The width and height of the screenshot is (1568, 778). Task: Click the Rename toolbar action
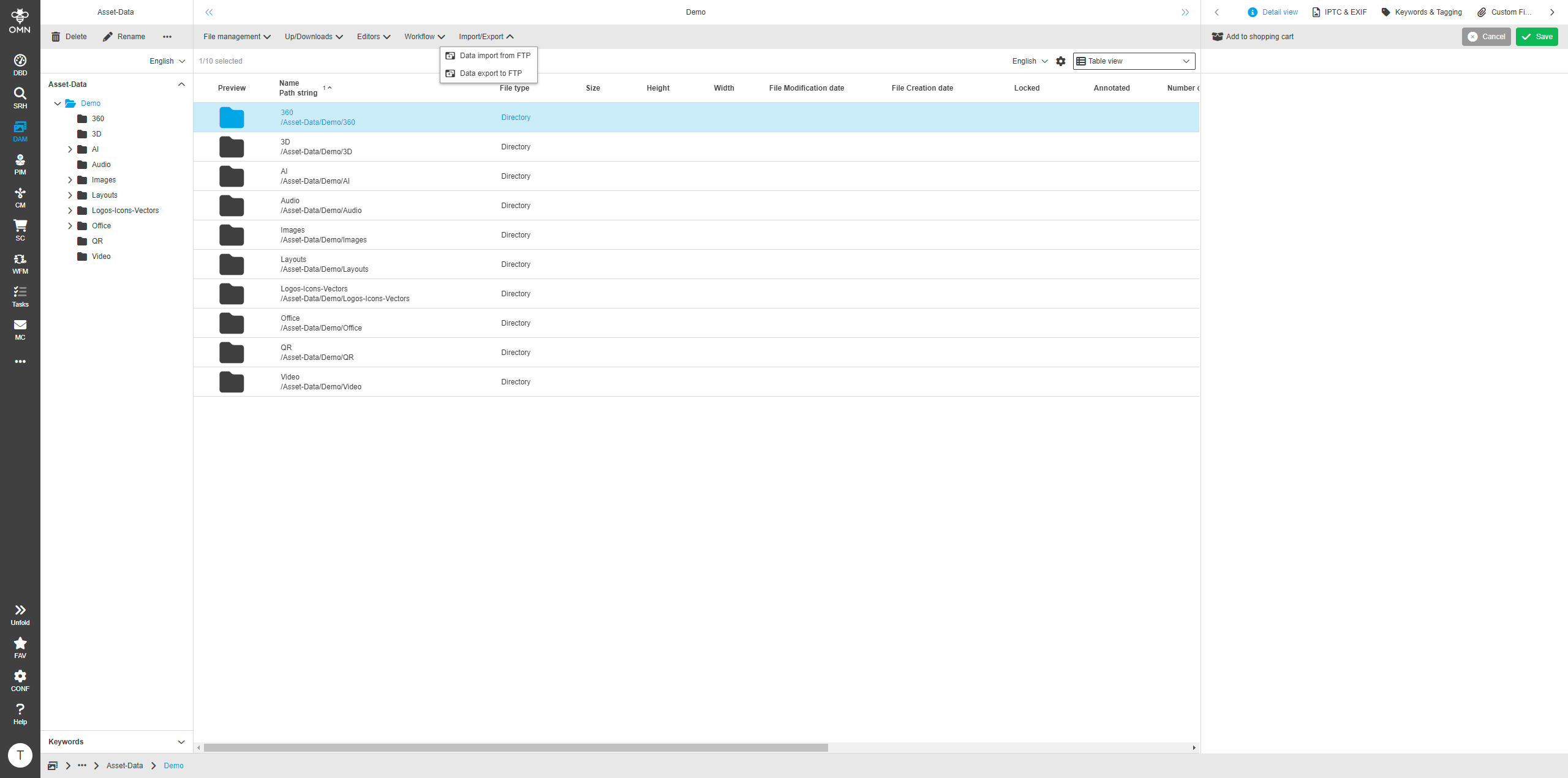tap(124, 37)
